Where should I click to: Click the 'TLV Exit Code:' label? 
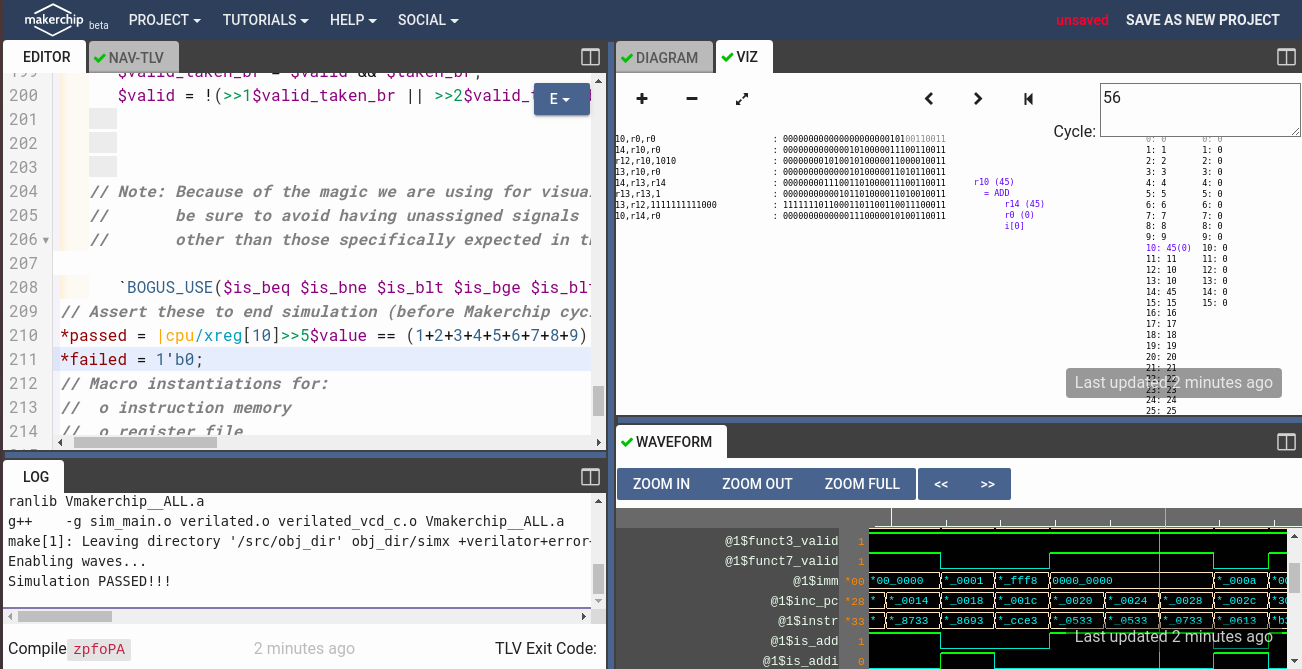click(546, 649)
